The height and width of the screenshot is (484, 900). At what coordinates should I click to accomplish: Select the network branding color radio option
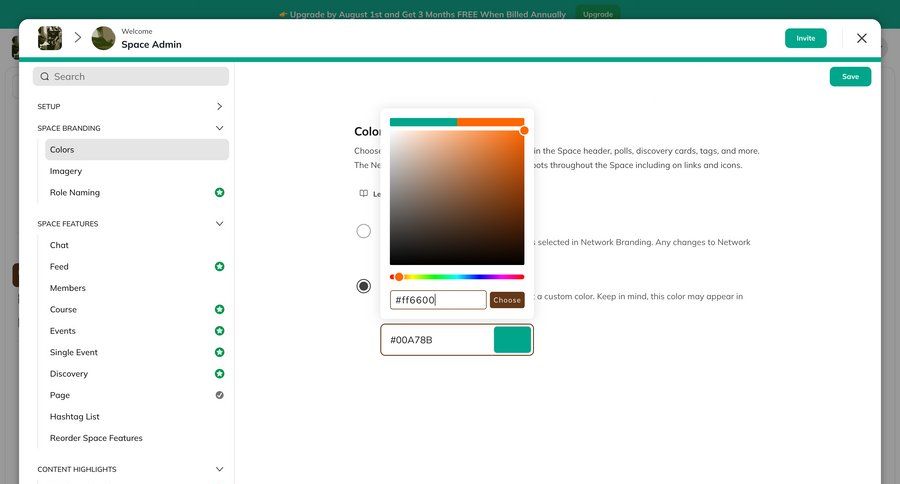(363, 231)
